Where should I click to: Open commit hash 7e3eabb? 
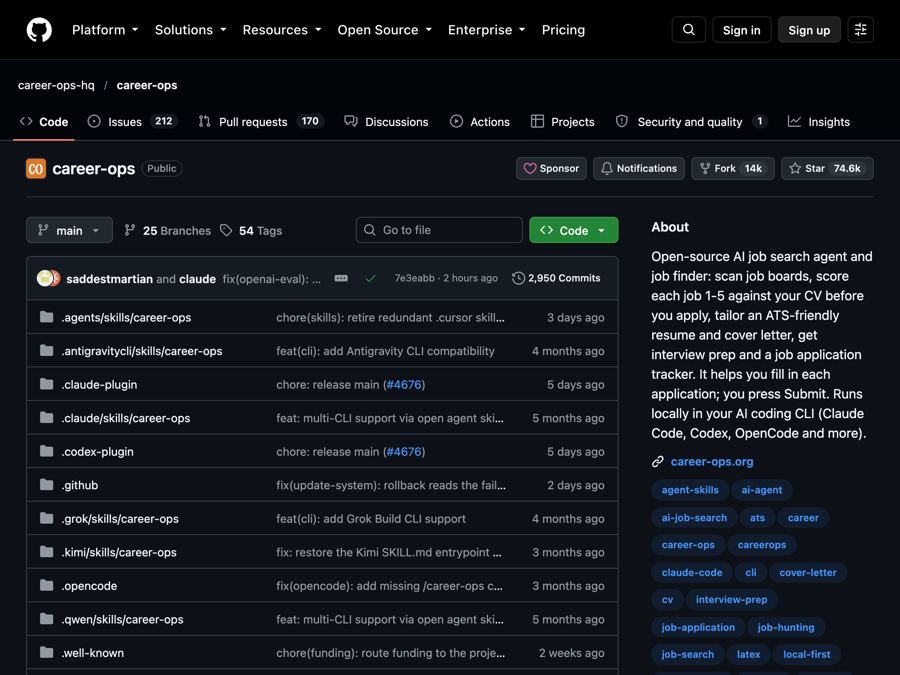coord(414,278)
